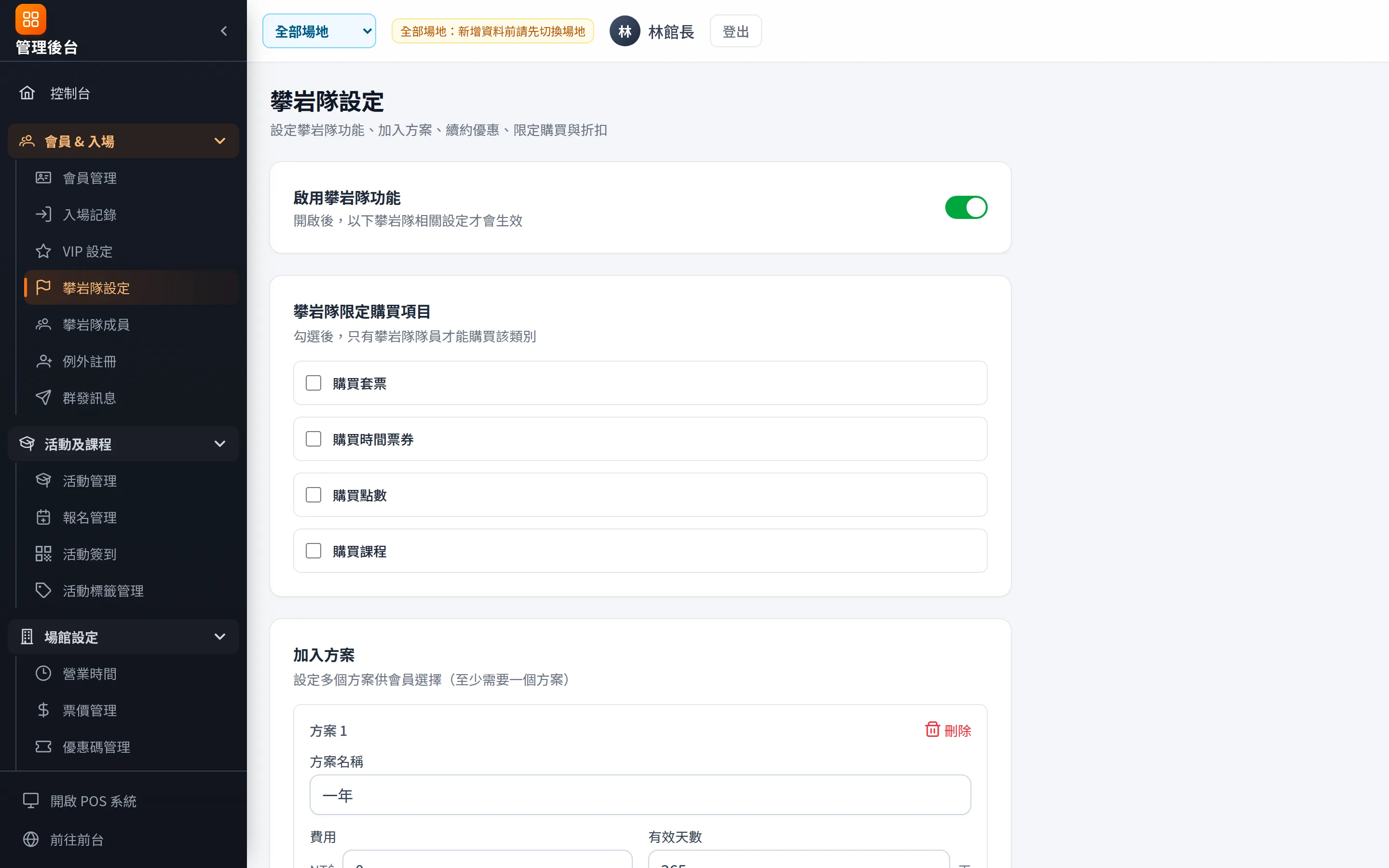Go to 活動管理 in the sidebar
The height and width of the screenshot is (868, 1389).
point(132,480)
